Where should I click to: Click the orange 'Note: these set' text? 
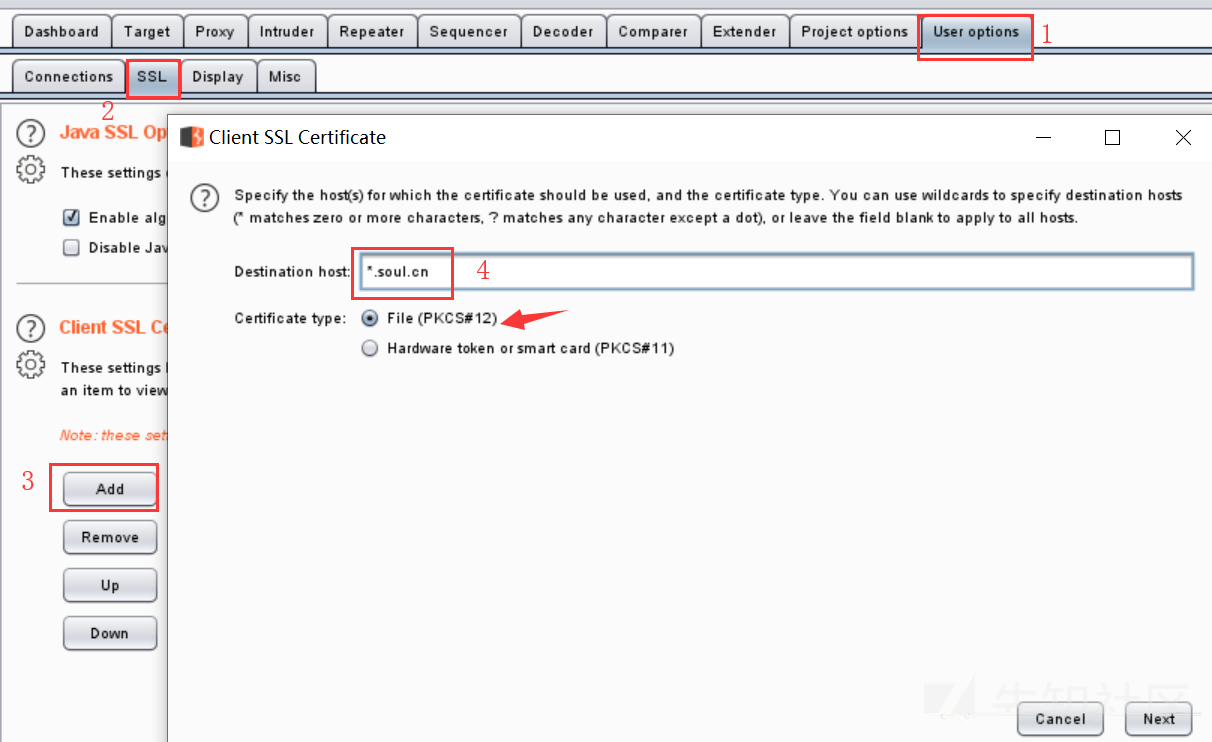(113, 435)
